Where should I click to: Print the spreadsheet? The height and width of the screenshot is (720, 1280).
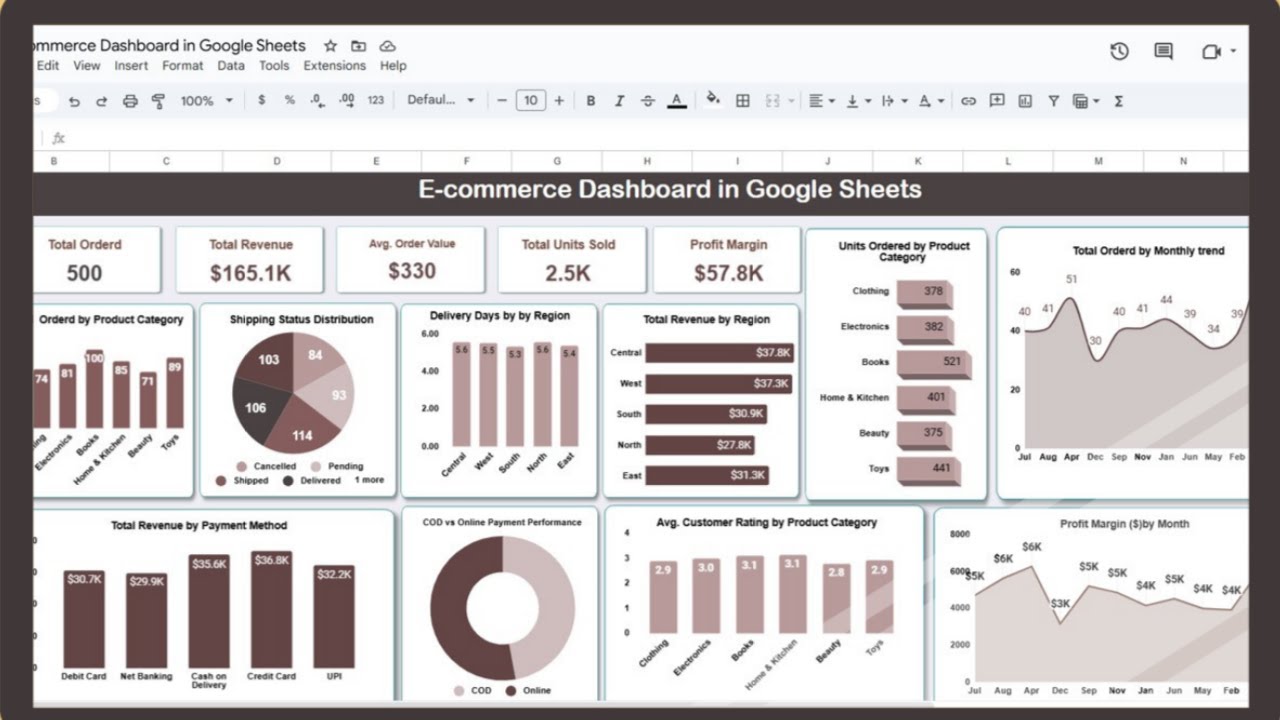[129, 101]
